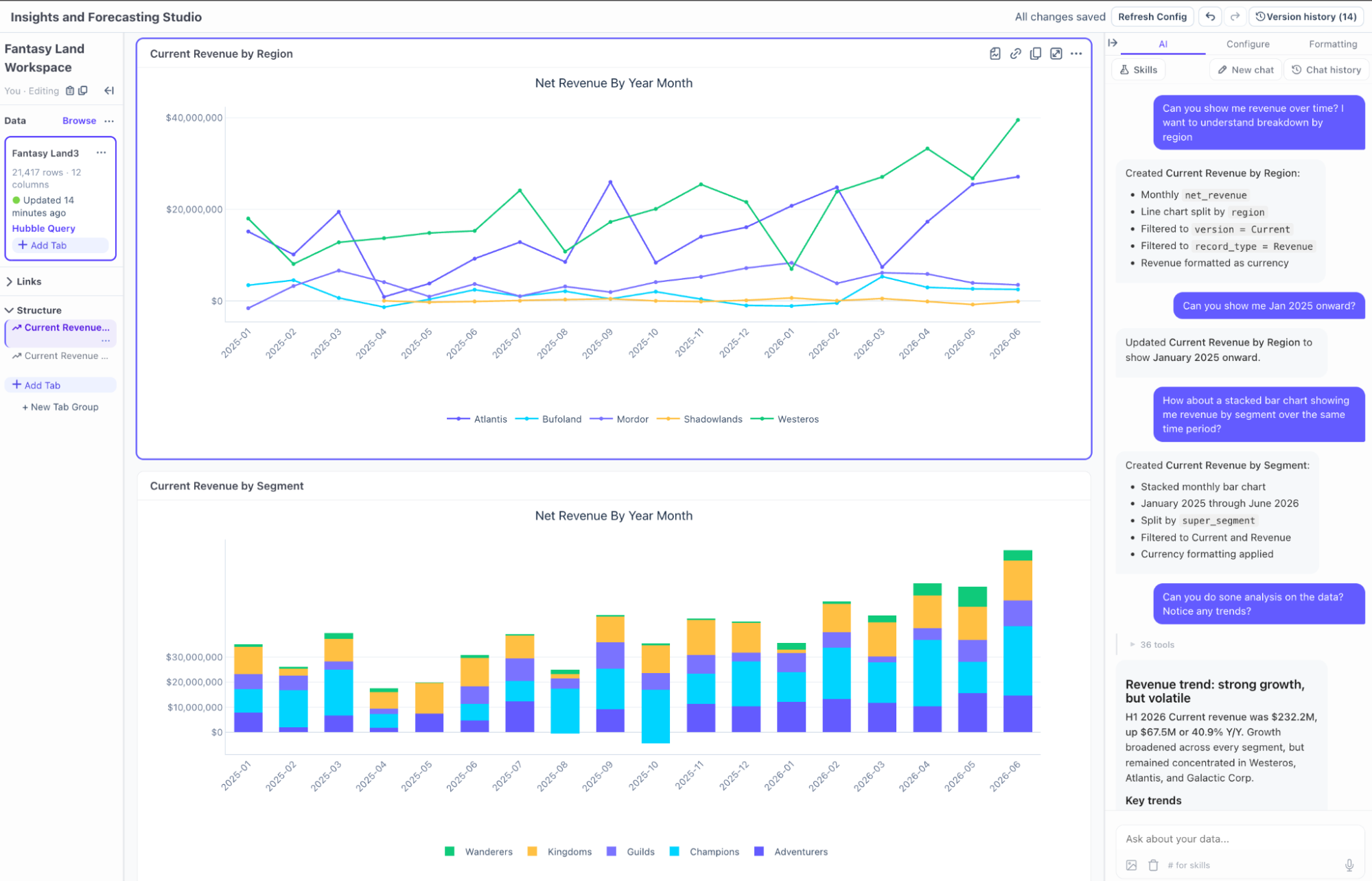Click the redo arrow in the top bar
Screen dimensions: 1372x881
point(1235,16)
